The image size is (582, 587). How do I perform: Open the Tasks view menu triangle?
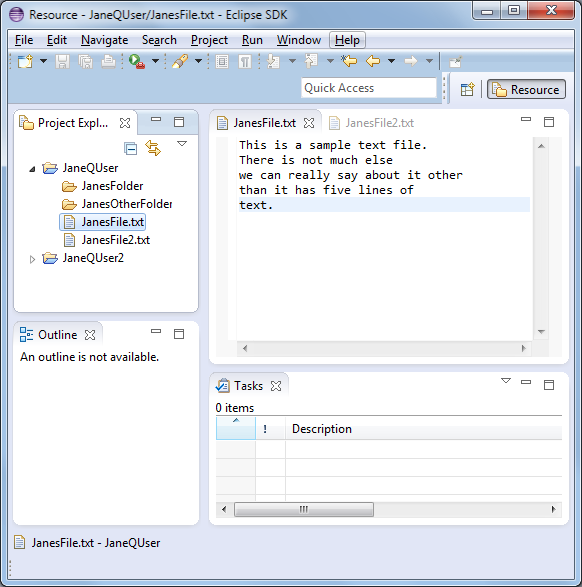506,381
